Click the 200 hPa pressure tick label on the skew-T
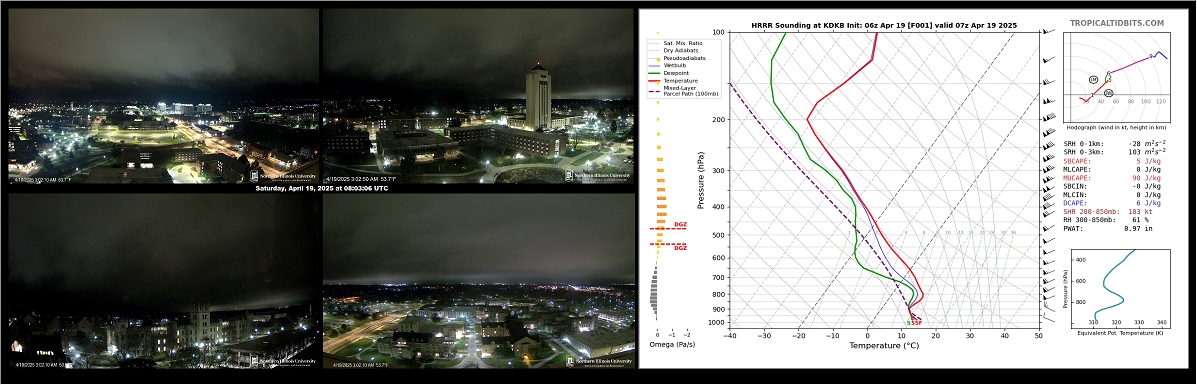 pos(718,120)
